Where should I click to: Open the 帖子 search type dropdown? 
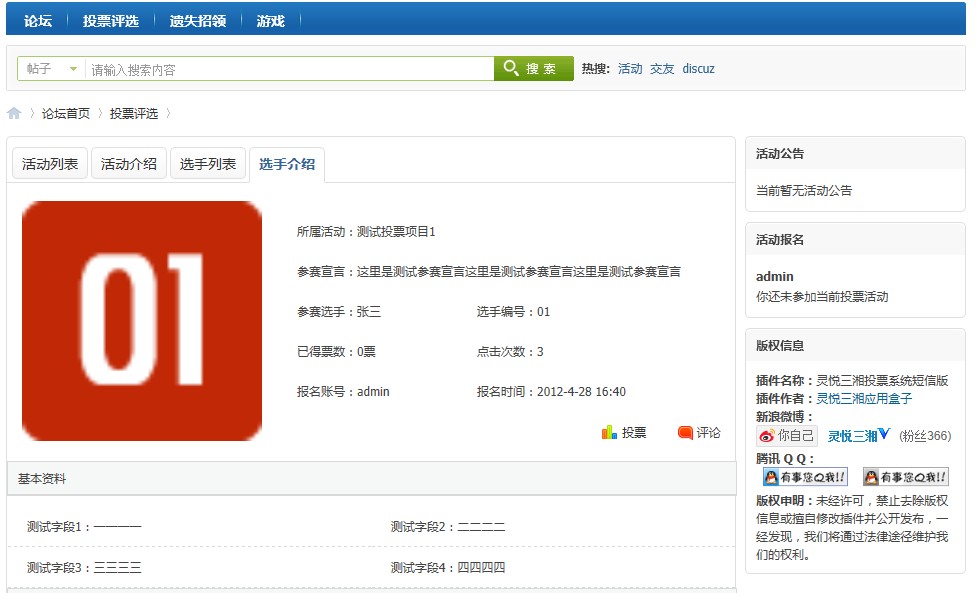[x=52, y=69]
